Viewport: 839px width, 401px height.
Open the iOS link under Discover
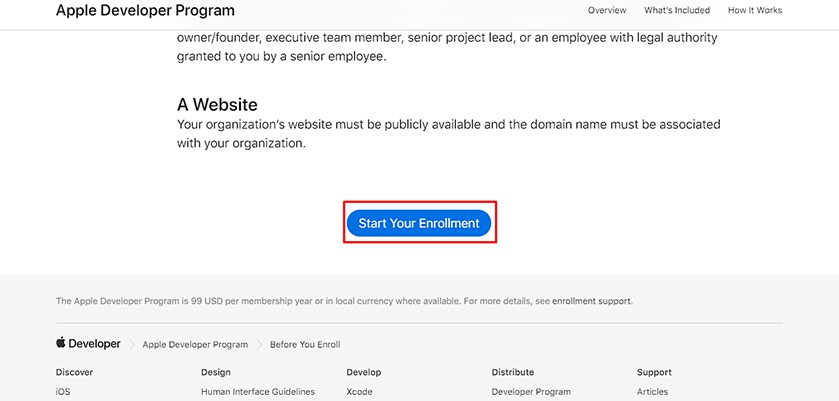tap(63, 391)
